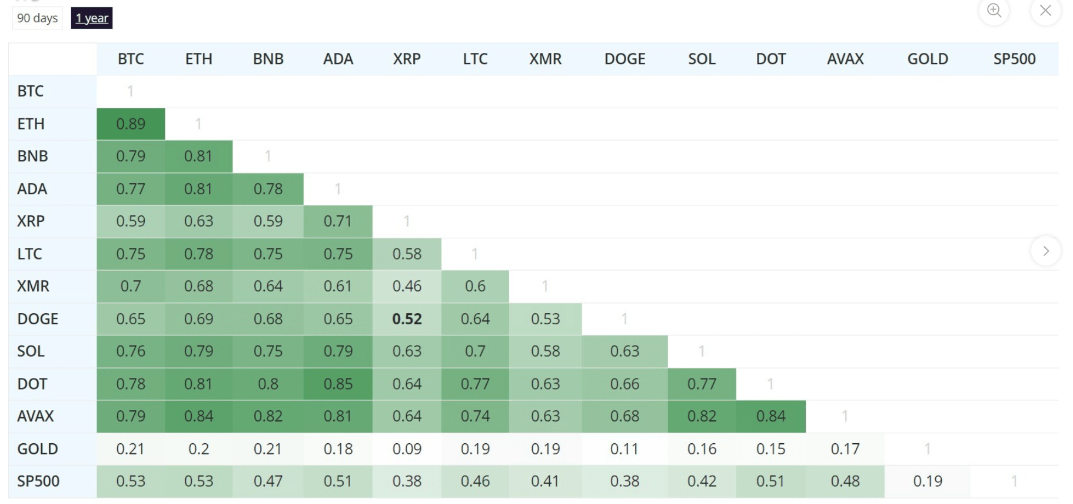The image size is (1073, 504).
Task: Click the 0.58 LTC-XRP correlation cell
Action: click(x=407, y=254)
